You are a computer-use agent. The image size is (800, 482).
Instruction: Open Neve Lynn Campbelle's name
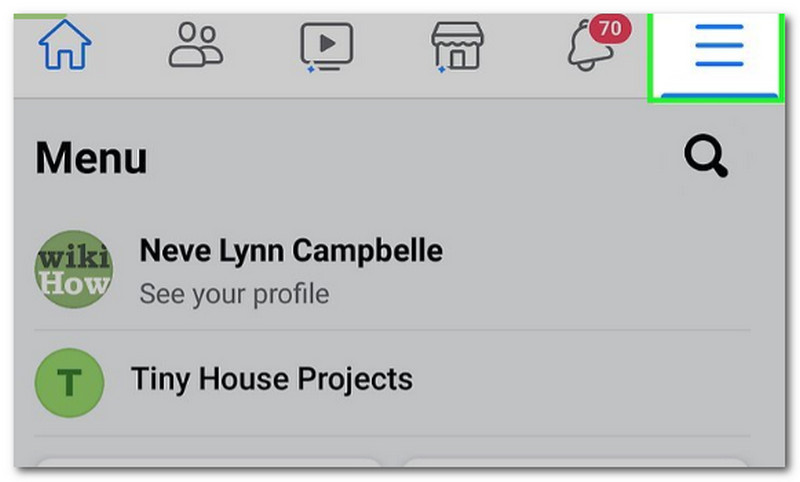point(291,250)
